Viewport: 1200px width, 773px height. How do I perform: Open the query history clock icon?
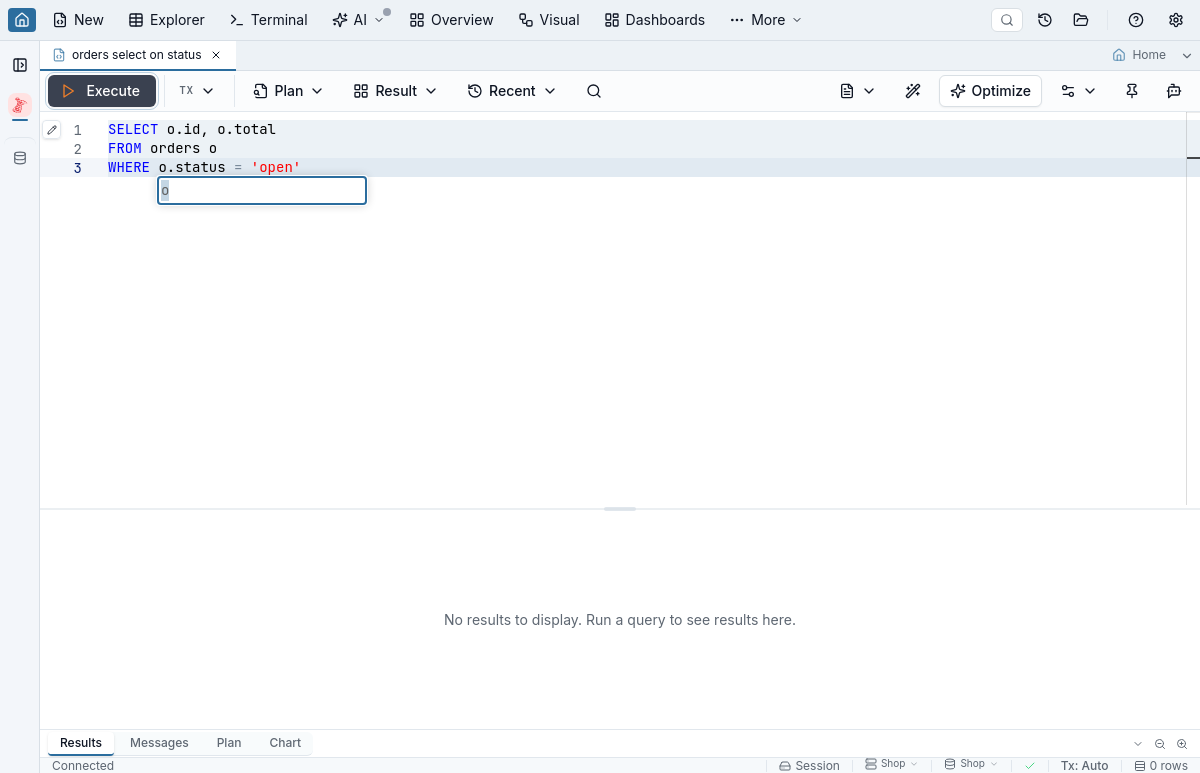point(1045,20)
